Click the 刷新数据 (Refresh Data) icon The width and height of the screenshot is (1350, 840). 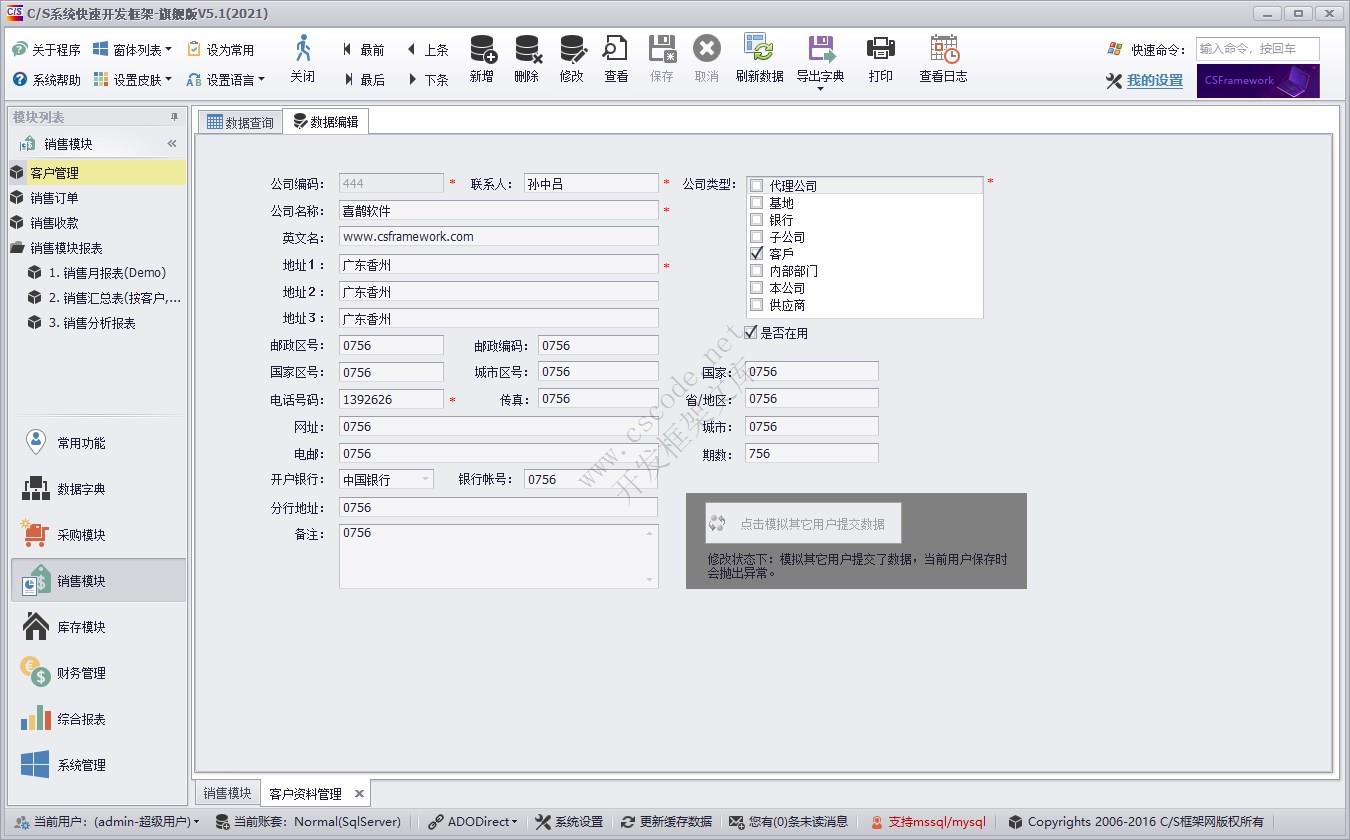pyautogui.click(x=760, y=60)
